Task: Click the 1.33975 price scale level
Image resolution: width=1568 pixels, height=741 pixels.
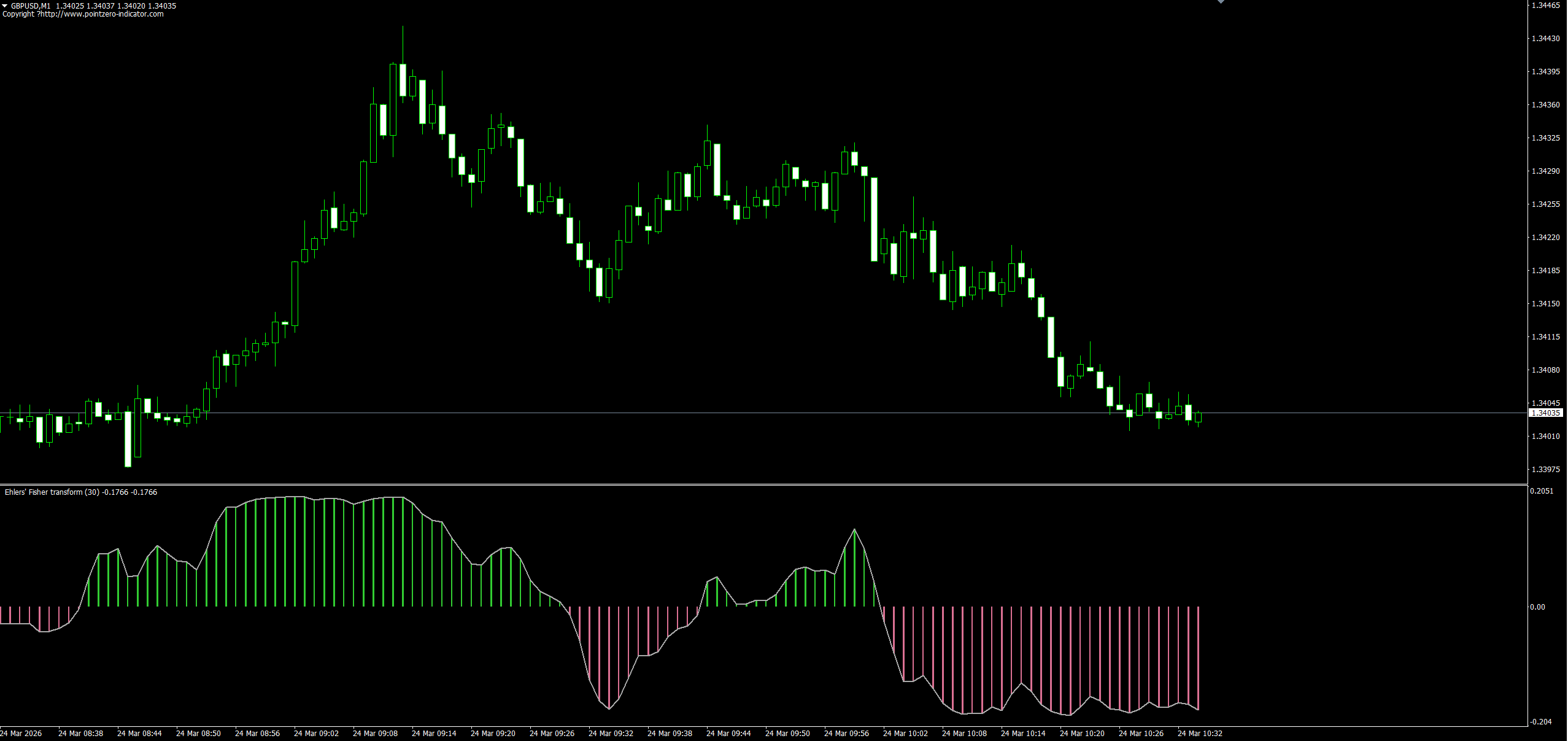Action: coord(1545,470)
